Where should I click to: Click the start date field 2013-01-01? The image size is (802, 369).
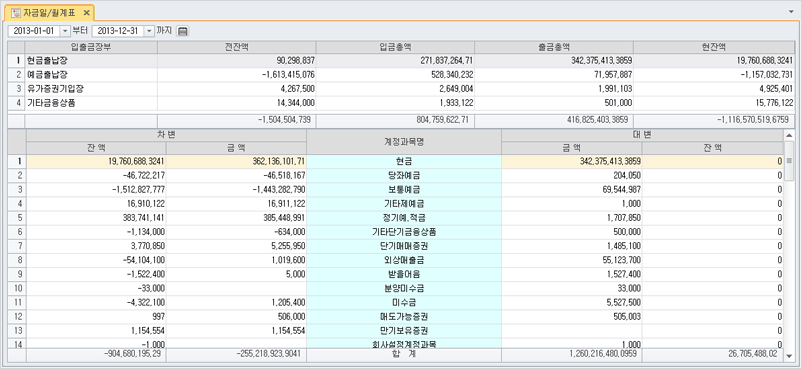(34, 31)
